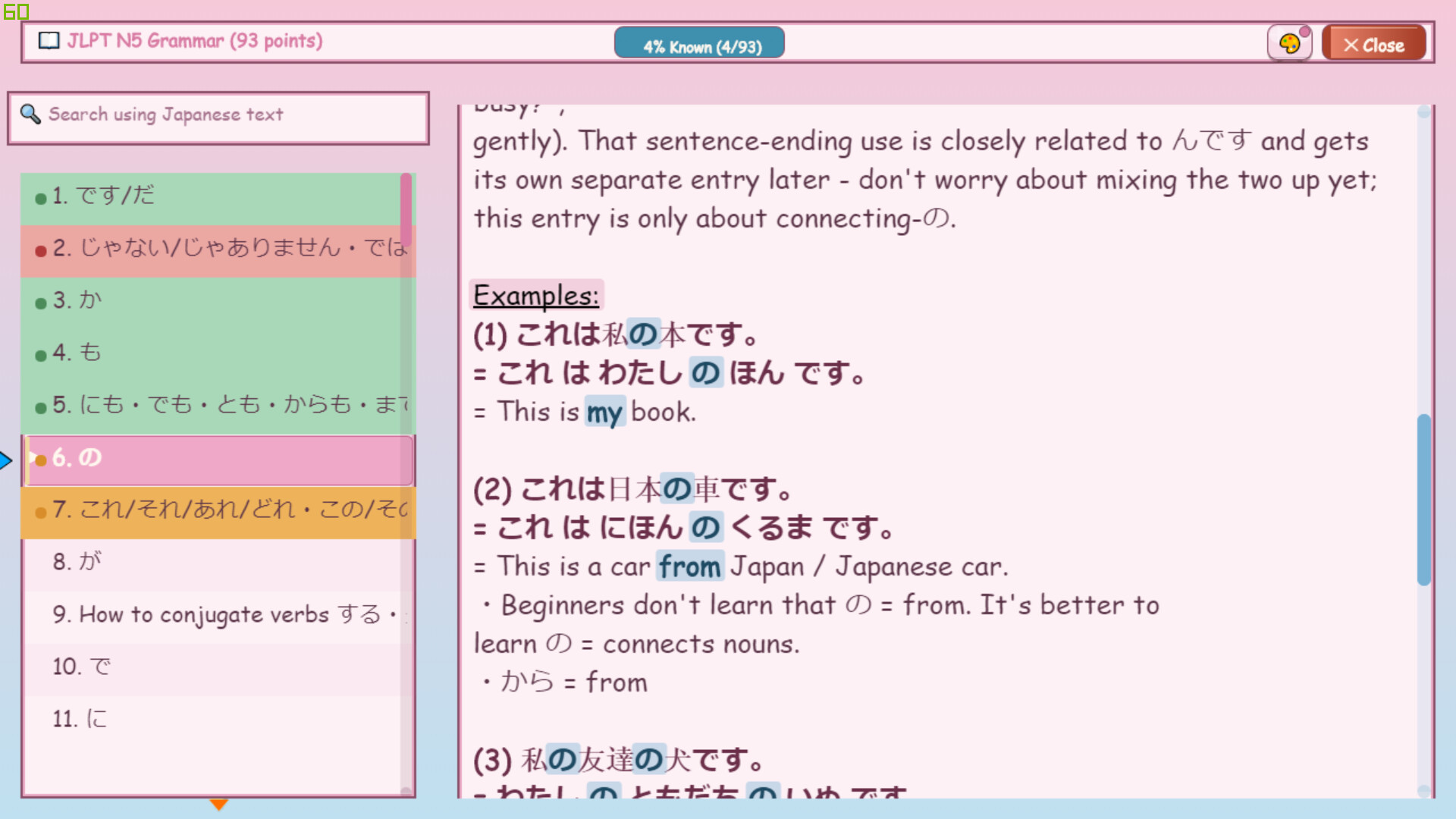Viewport: 1456px width, 819px height.
Task: Click the grammar list pink scrollbar thumb
Action: tap(406, 209)
